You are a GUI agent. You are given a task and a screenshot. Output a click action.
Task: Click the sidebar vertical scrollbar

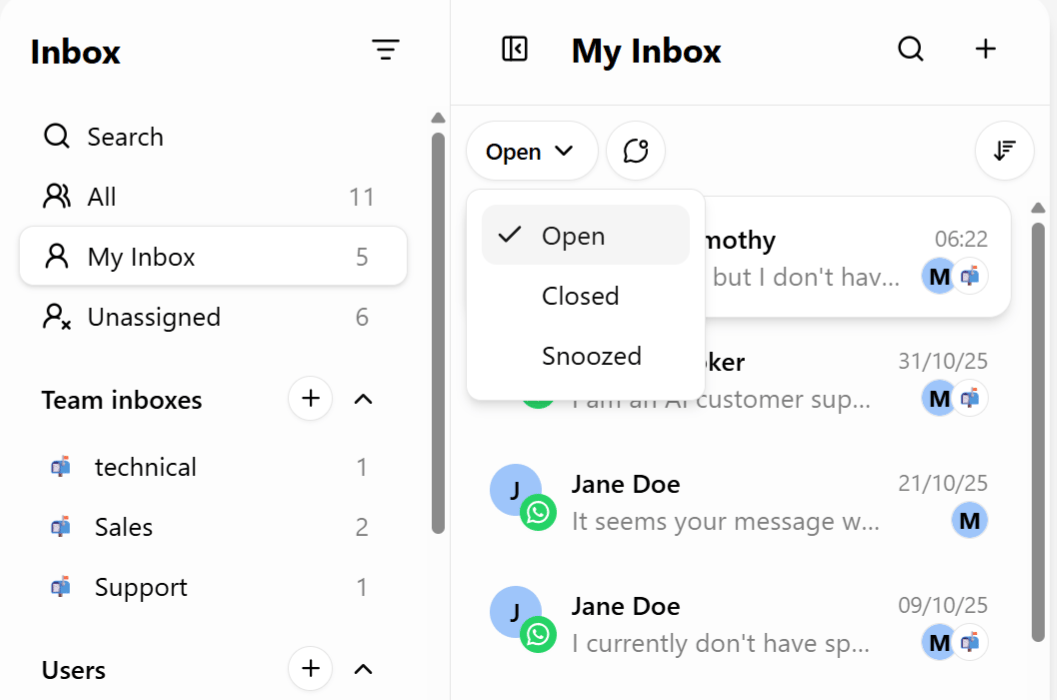(438, 332)
